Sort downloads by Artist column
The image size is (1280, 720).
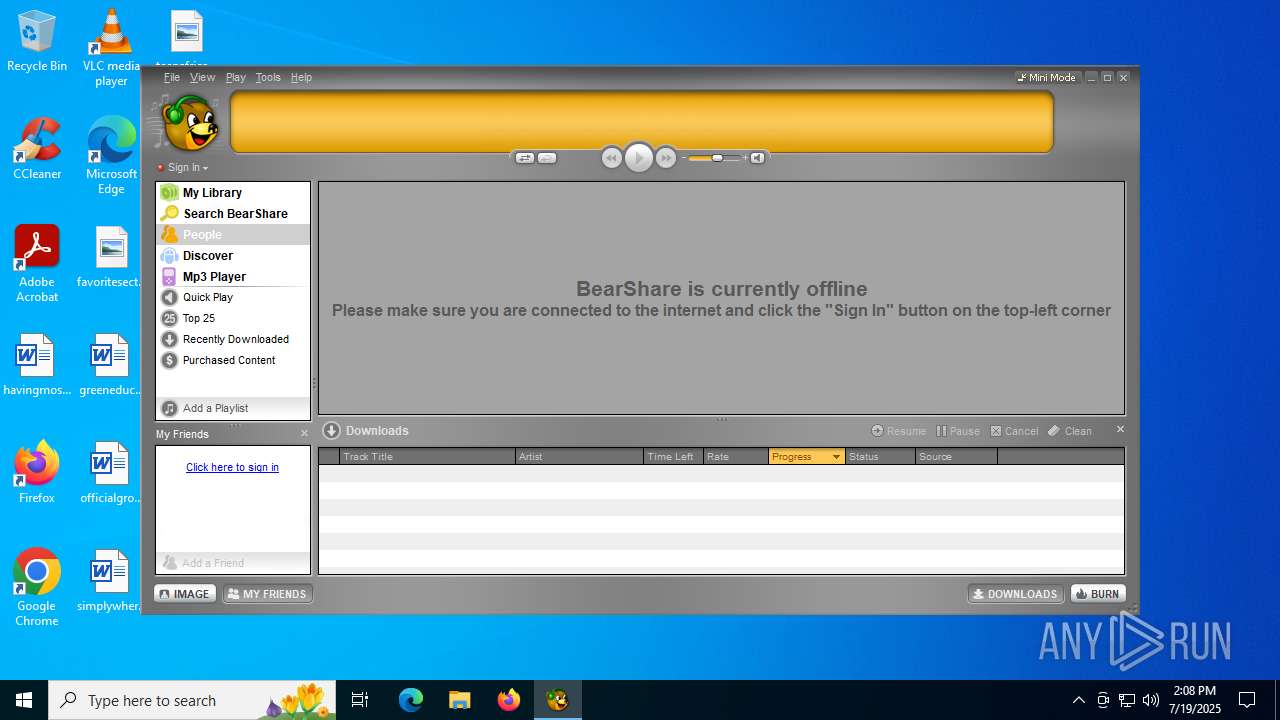579,457
